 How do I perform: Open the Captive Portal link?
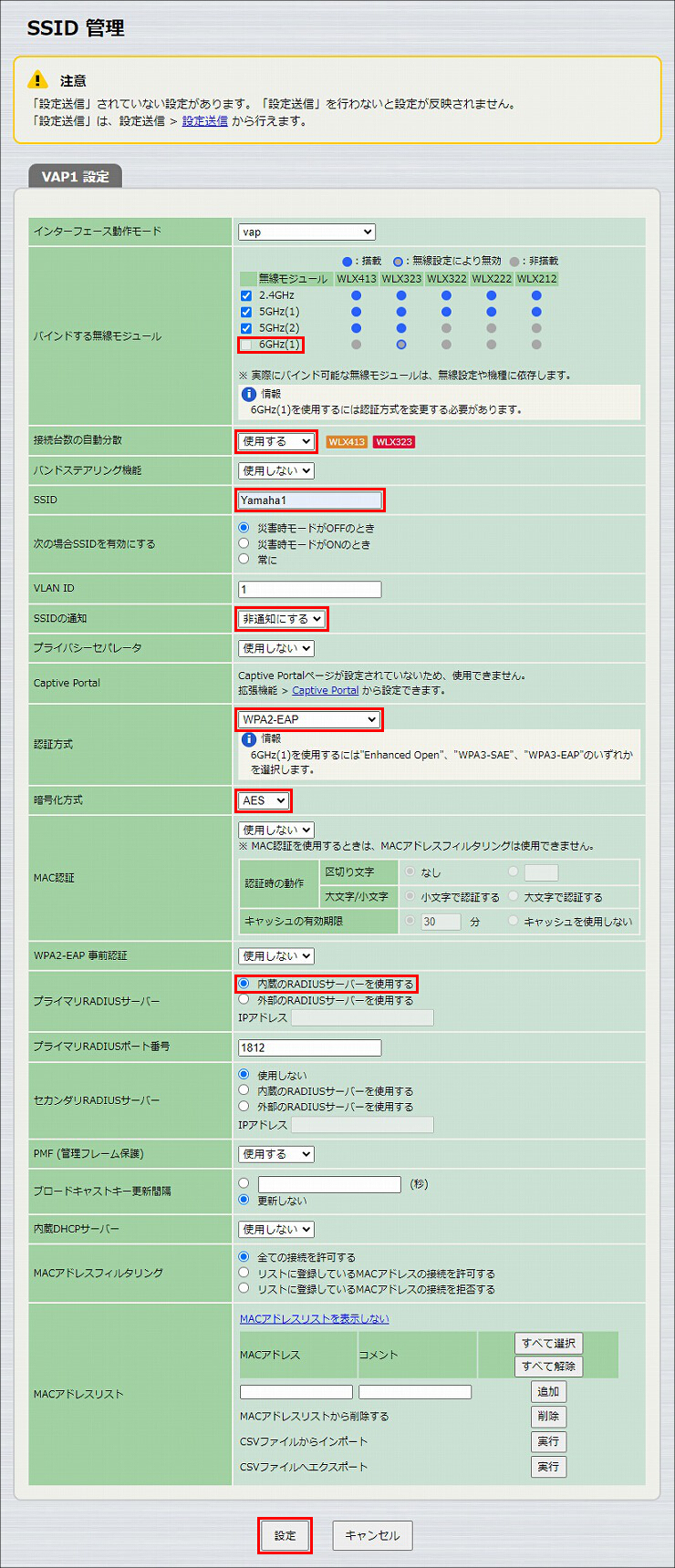(326, 691)
